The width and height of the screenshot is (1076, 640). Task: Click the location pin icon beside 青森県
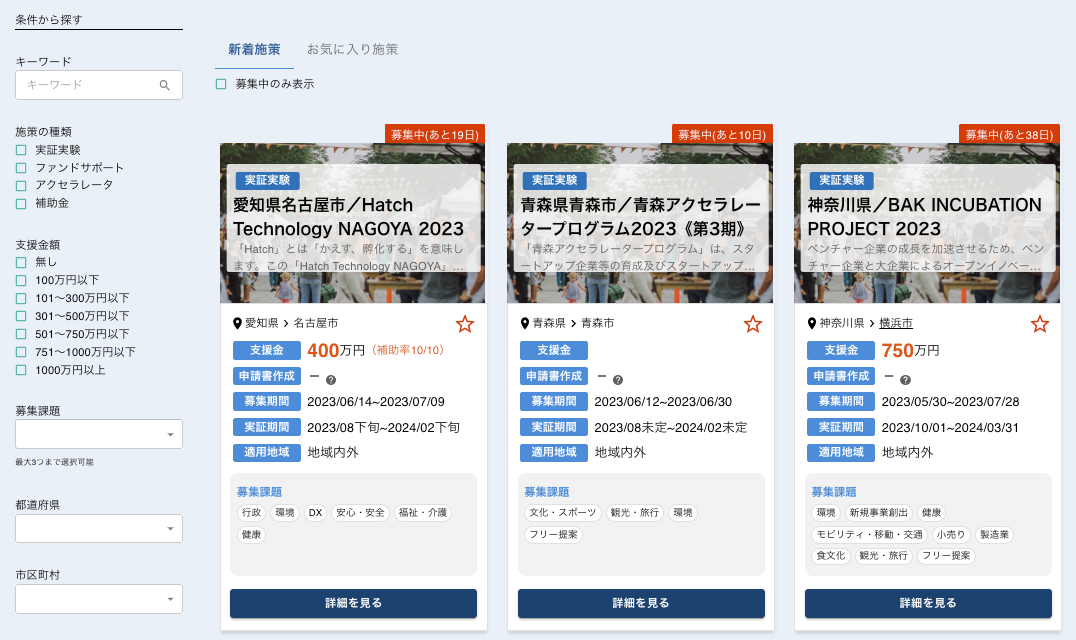point(525,323)
